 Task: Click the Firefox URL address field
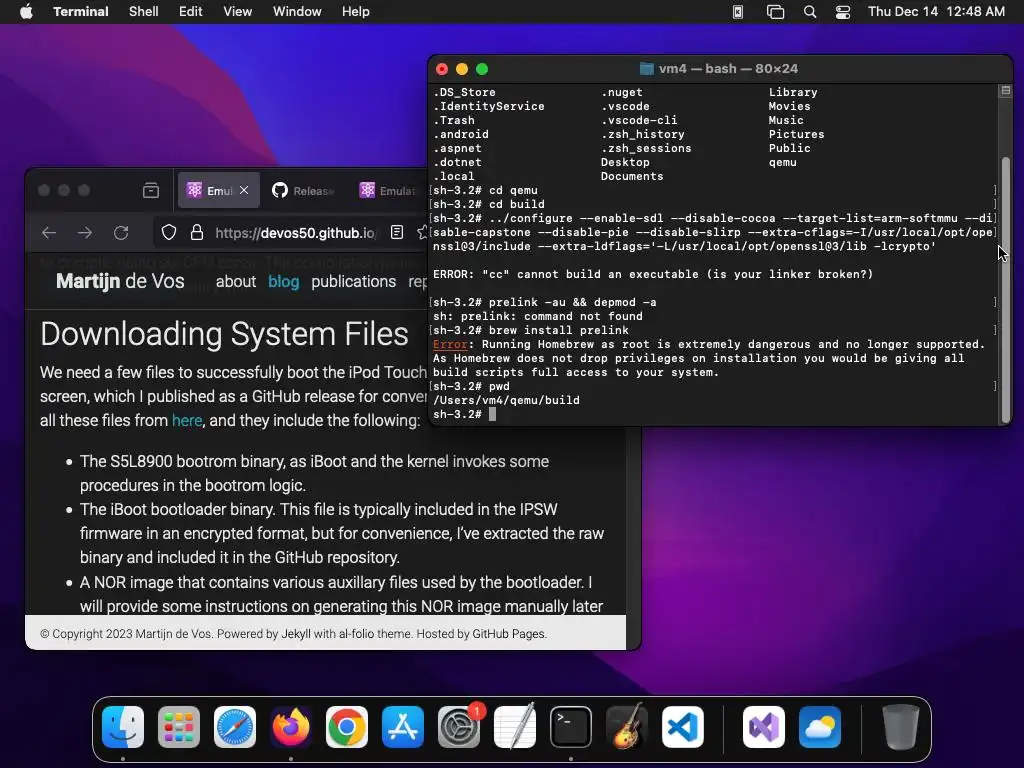point(295,232)
